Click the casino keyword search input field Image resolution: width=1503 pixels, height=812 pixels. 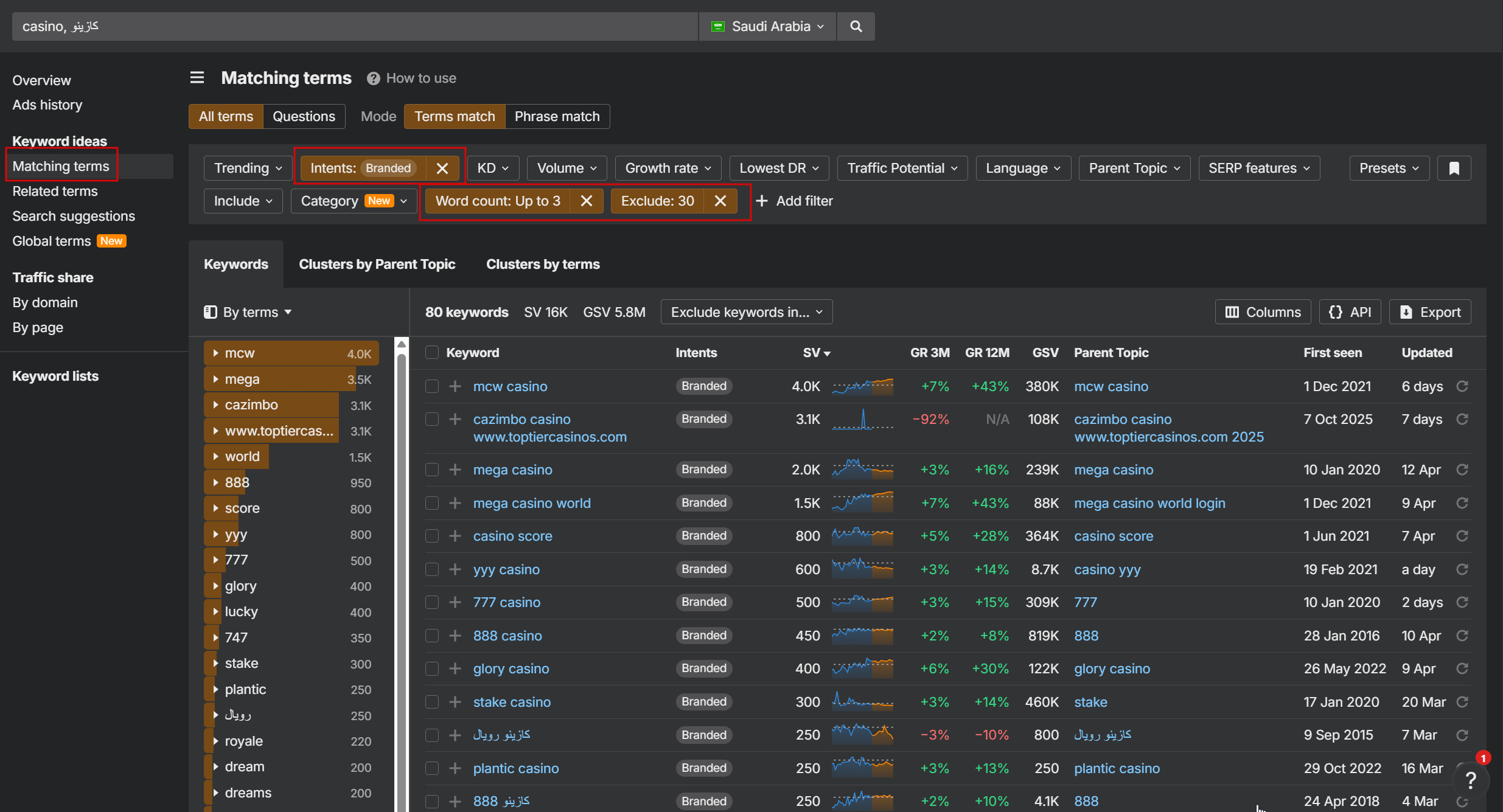click(353, 26)
